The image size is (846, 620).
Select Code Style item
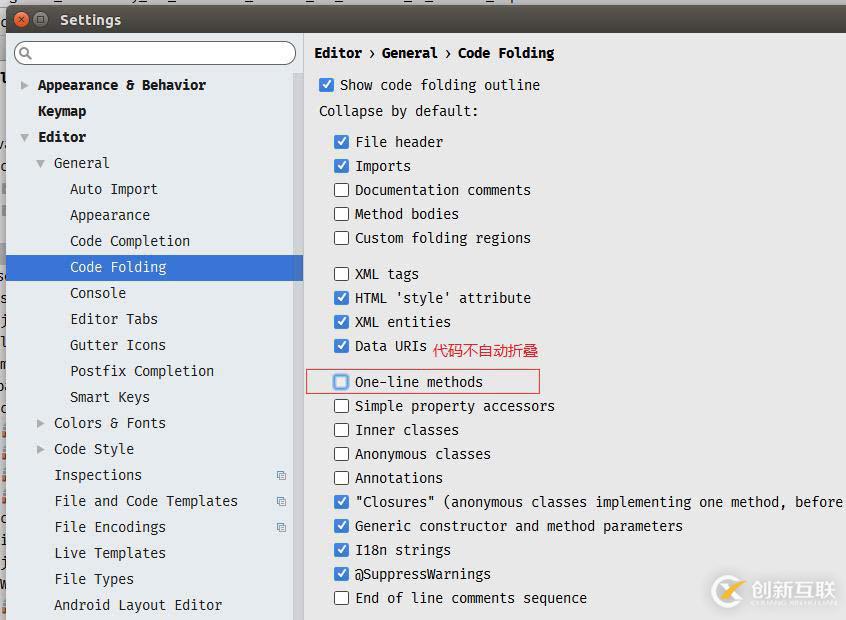(x=94, y=449)
